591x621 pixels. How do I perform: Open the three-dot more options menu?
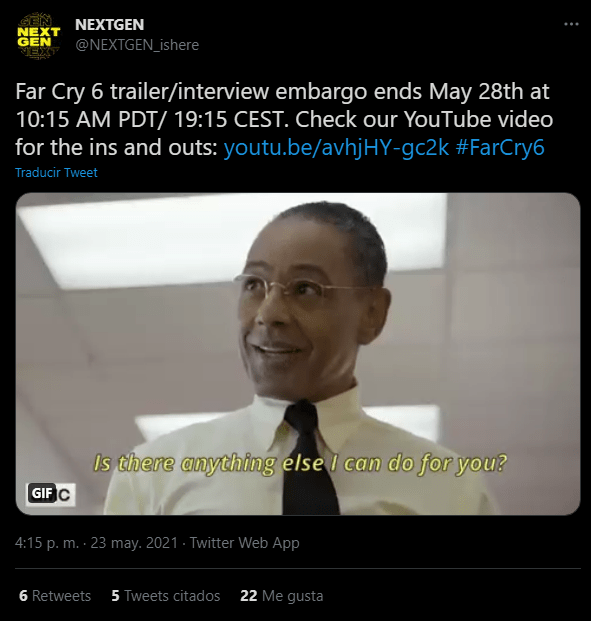click(571, 25)
